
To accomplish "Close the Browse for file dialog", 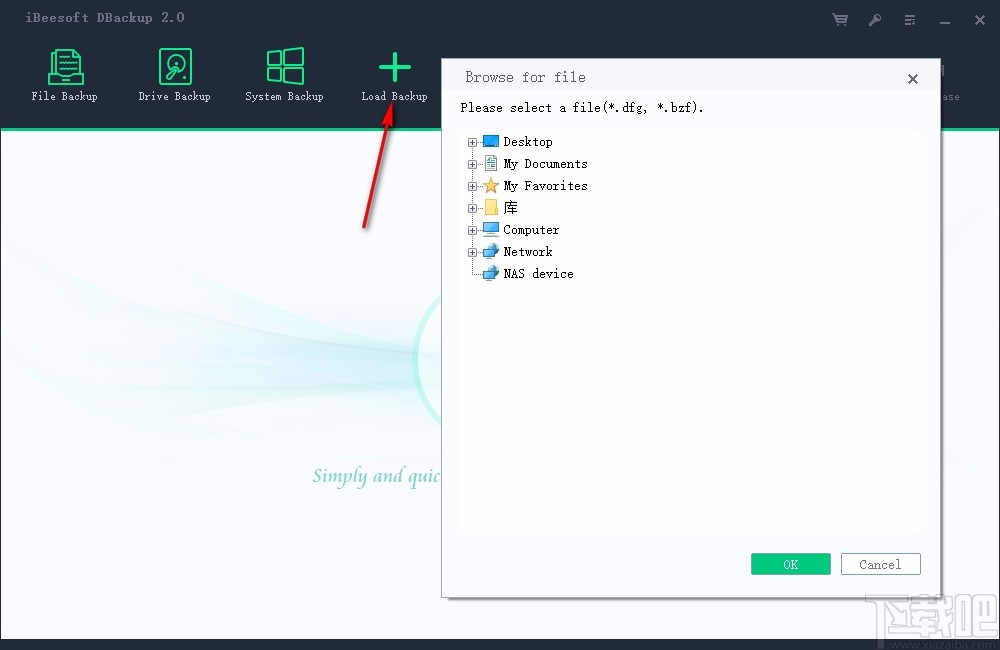I will click(x=912, y=78).
